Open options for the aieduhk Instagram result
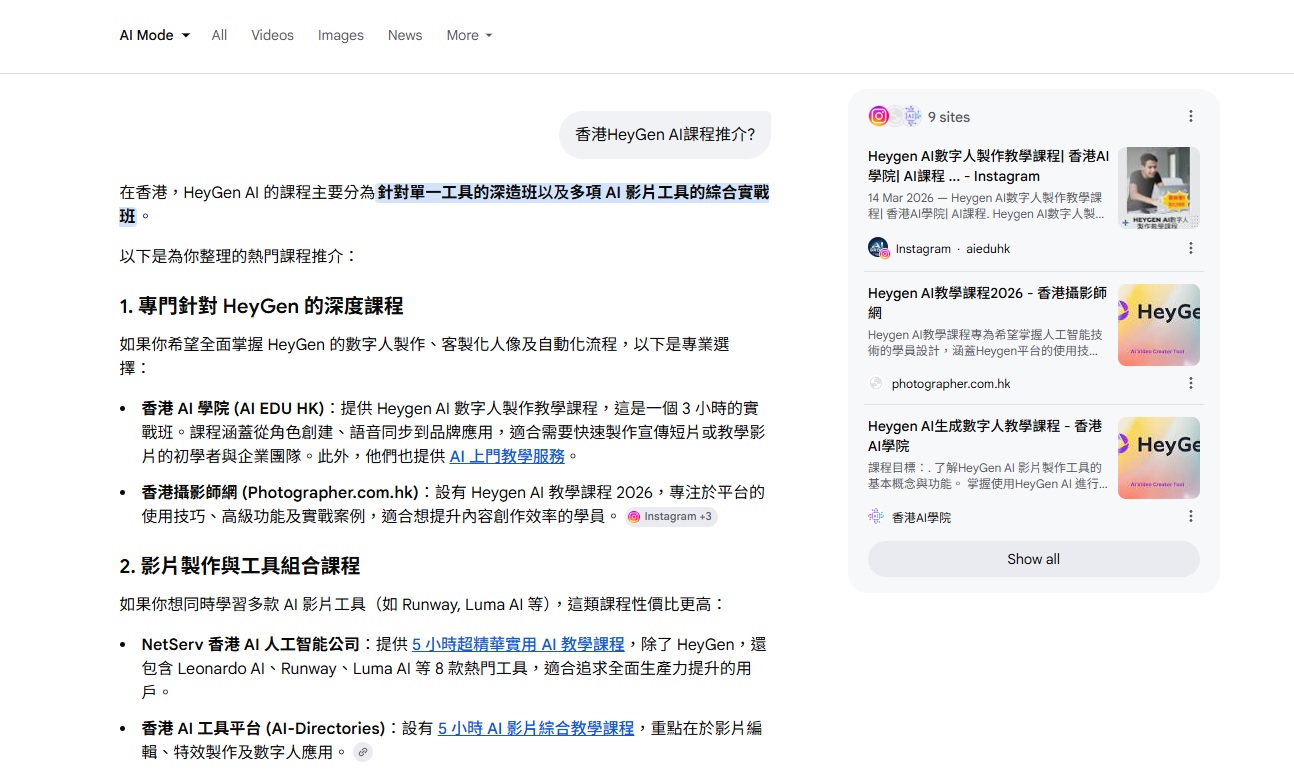This screenshot has height=773, width=1294. click(x=1191, y=248)
